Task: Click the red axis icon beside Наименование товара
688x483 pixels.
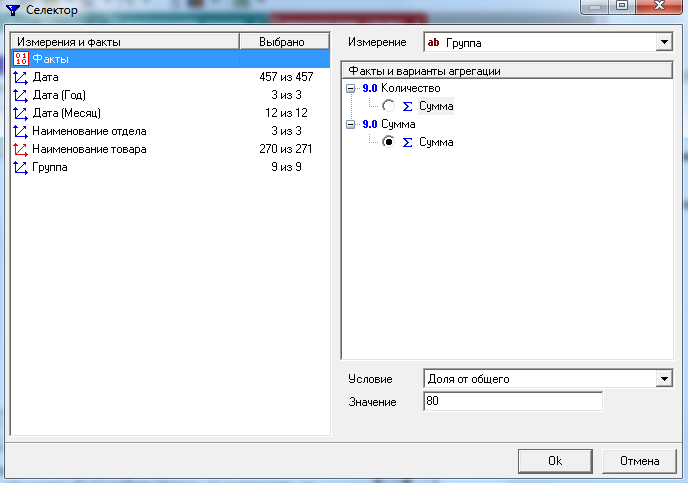Action: click(21, 149)
